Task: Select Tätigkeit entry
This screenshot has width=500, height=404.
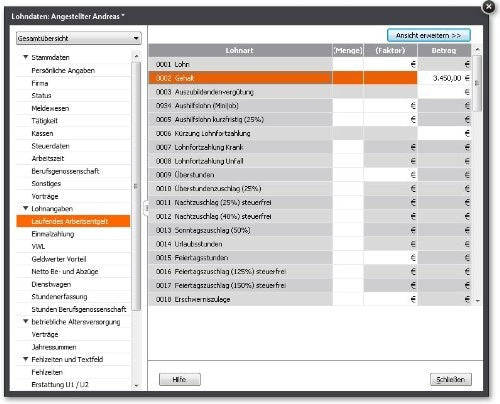Action: tap(73, 121)
